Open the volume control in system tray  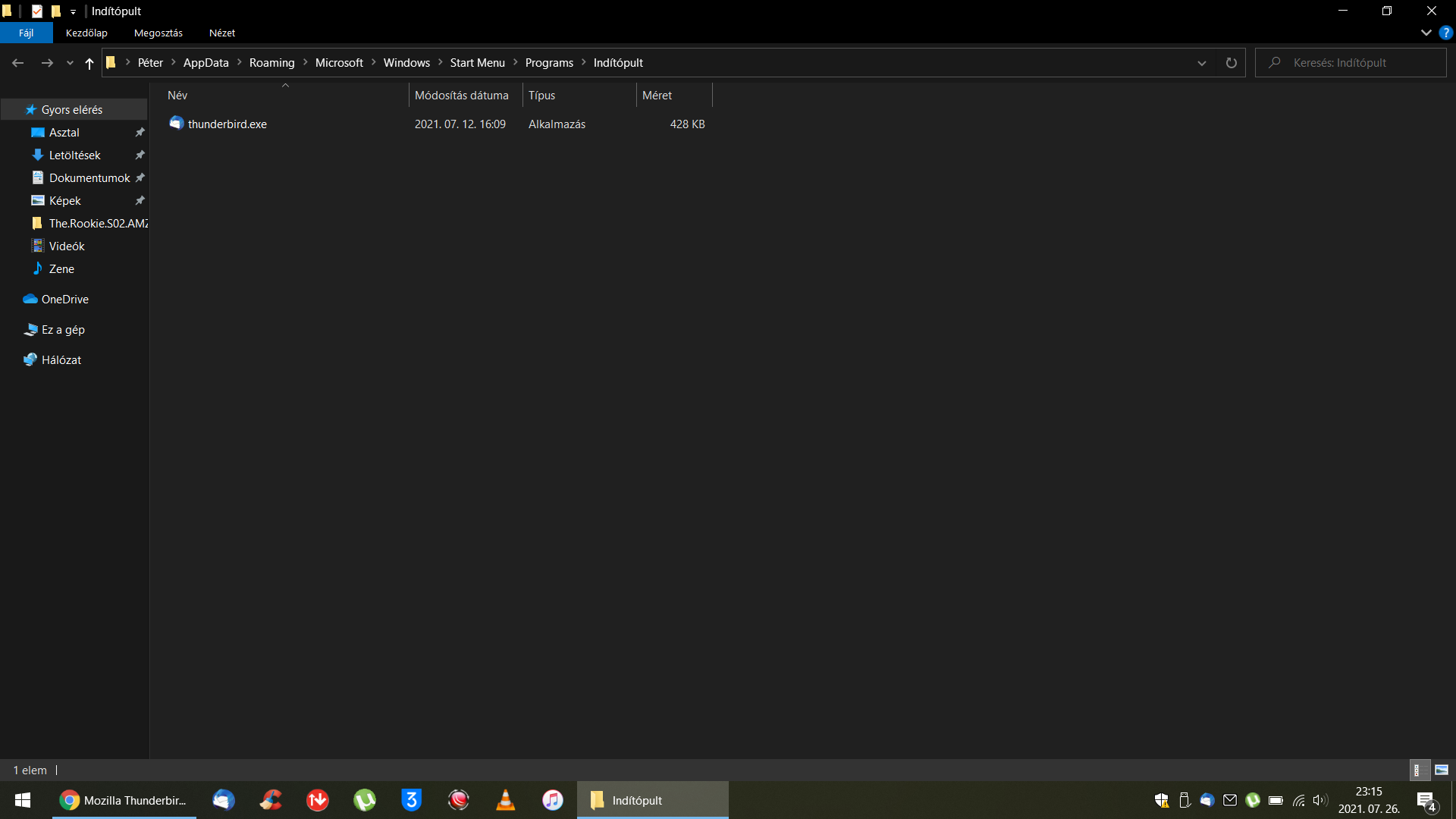point(1321,800)
